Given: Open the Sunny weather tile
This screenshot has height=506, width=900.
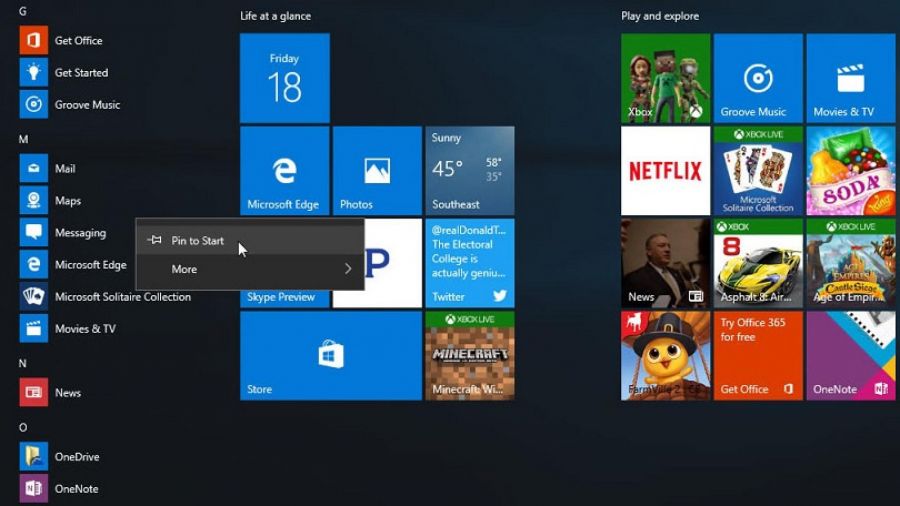Looking at the screenshot, I should (x=470, y=171).
